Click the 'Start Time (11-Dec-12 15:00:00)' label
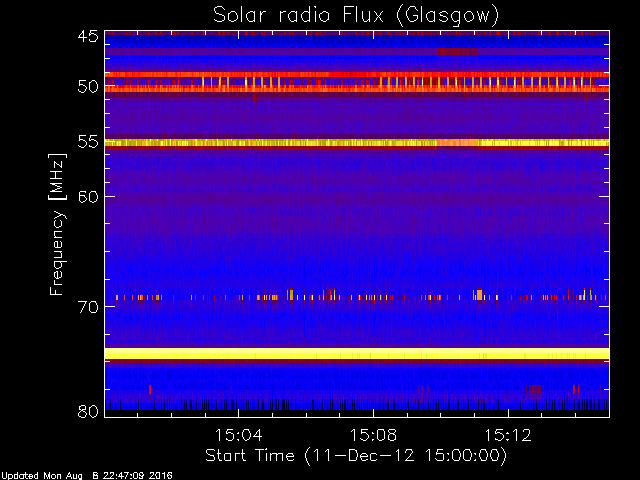This screenshot has width=640, height=480. click(356, 456)
